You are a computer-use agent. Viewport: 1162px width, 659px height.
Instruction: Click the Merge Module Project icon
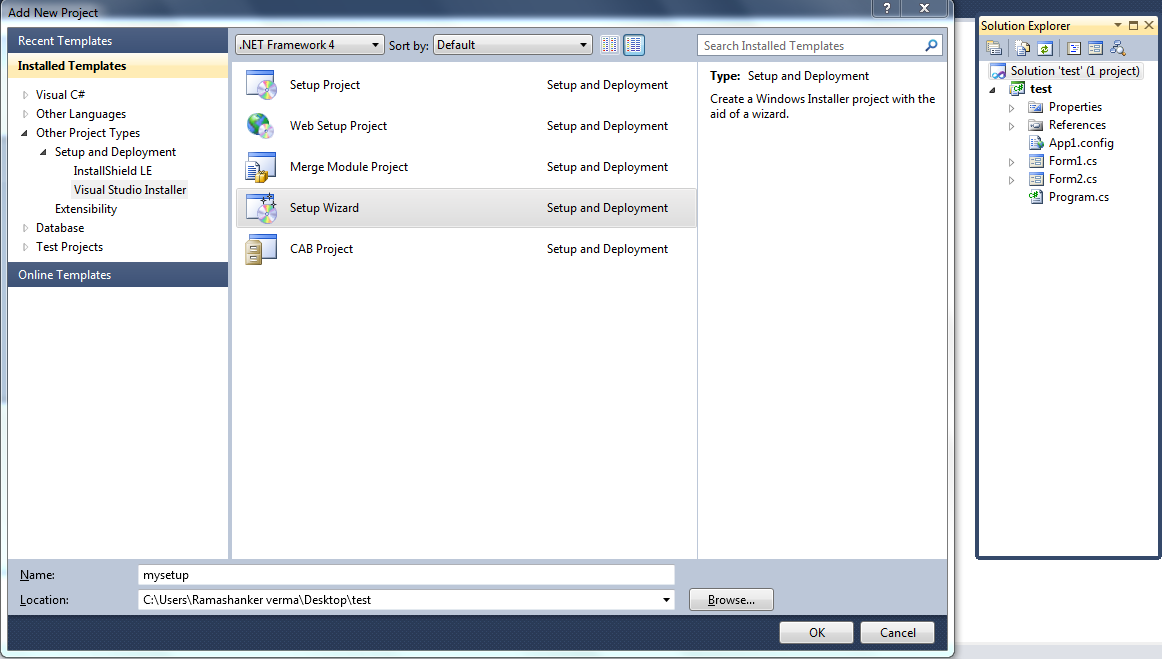pos(261,167)
